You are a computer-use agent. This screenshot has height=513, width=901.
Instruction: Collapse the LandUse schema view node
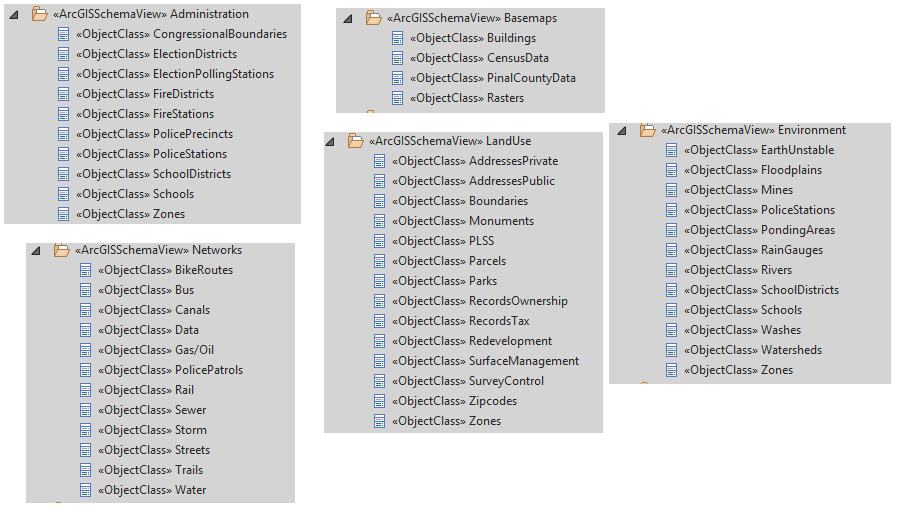tap(330, 142)
